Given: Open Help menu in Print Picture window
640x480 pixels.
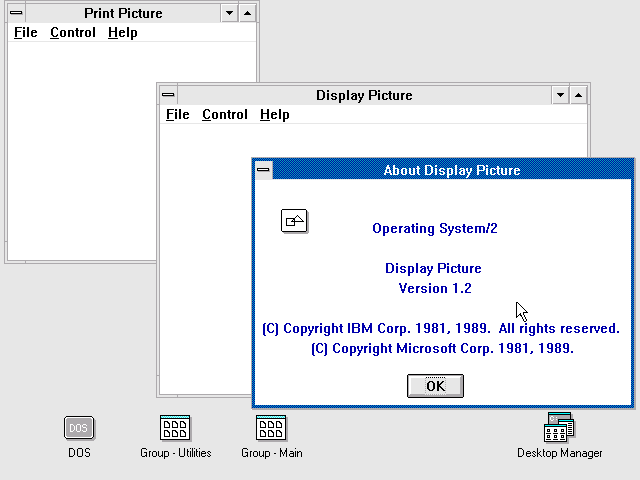Looking at the screenshot, I should click(122, 33).
